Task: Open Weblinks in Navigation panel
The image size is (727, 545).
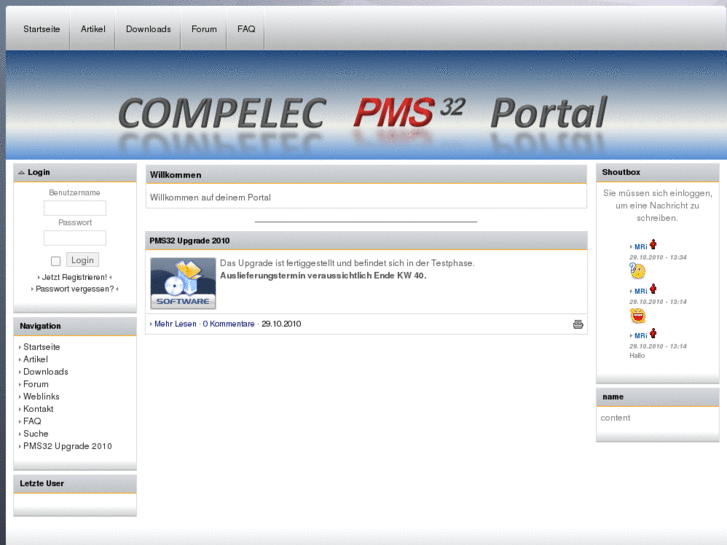Action: [x=41, y=397]
